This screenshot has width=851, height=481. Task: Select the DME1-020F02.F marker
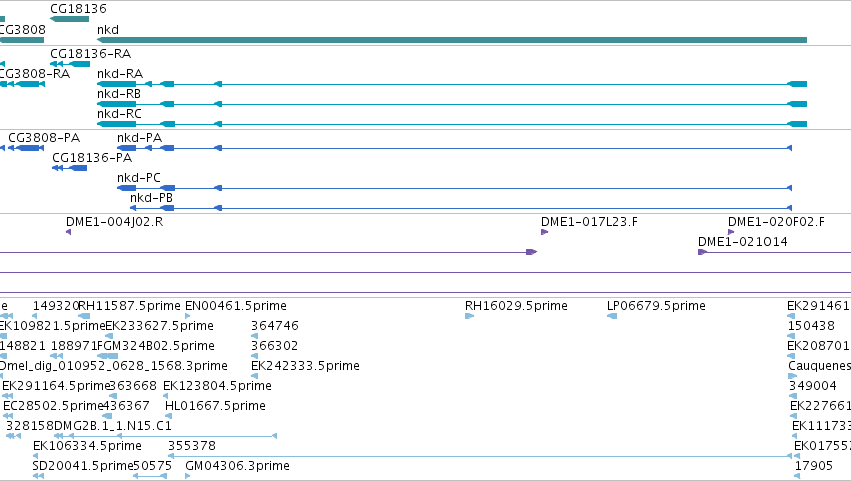(731, 232)
